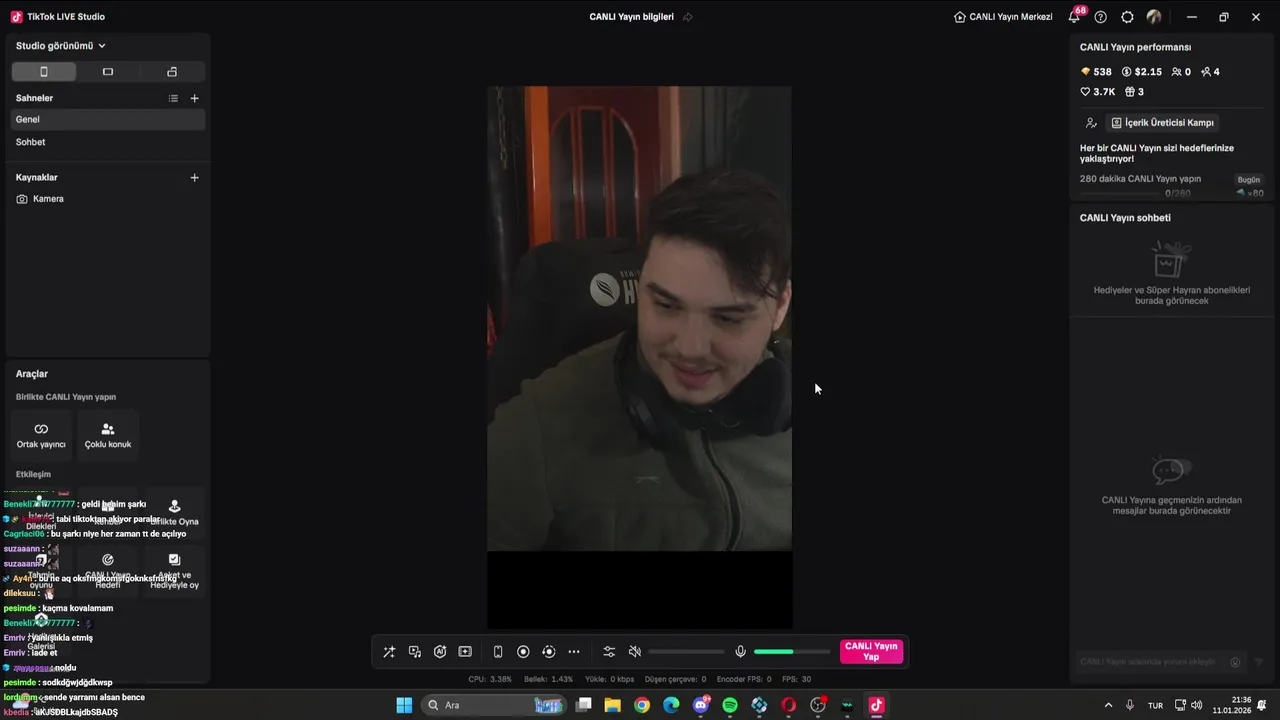Open the profile avatar menu
Image resolution: width=1280 pixels, height=720 pixels.
click(x=1154, y=17)
